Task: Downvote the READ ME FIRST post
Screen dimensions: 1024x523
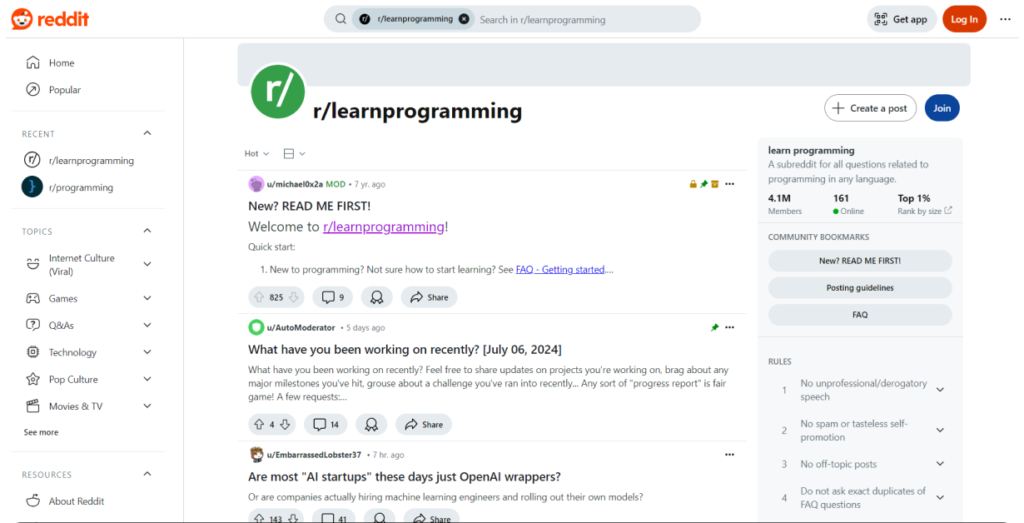Action: [x=293, y=297]
